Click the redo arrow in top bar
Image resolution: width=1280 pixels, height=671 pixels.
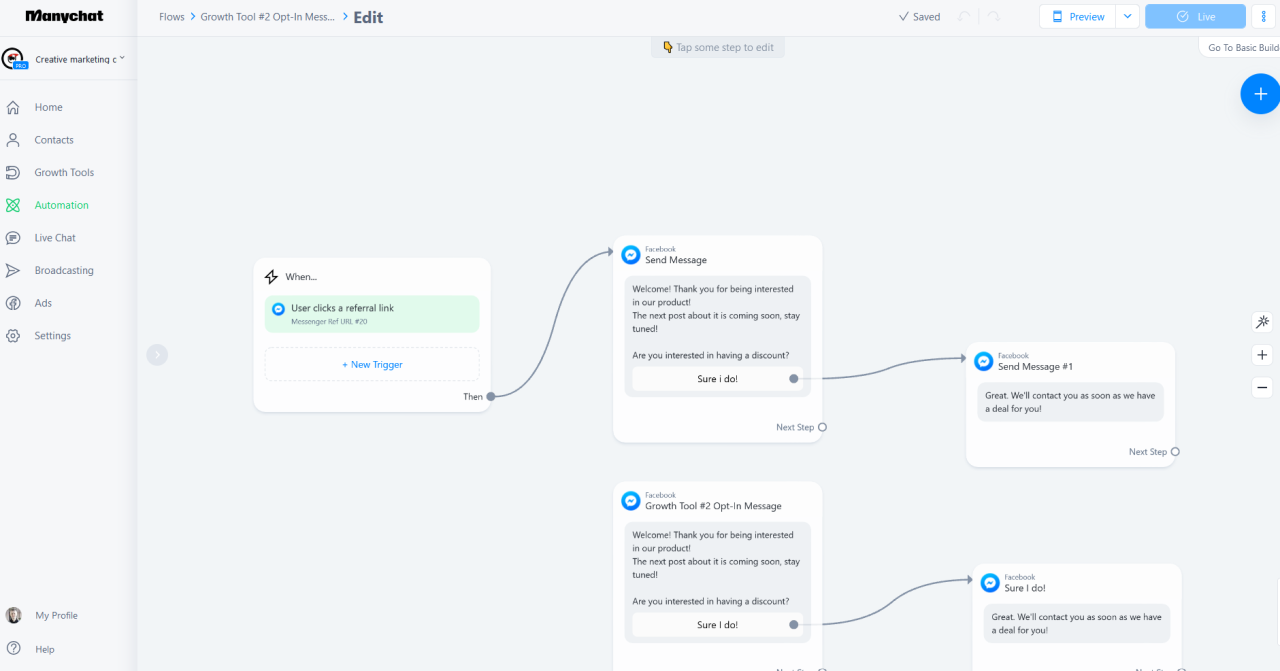(x=993, y=17)
